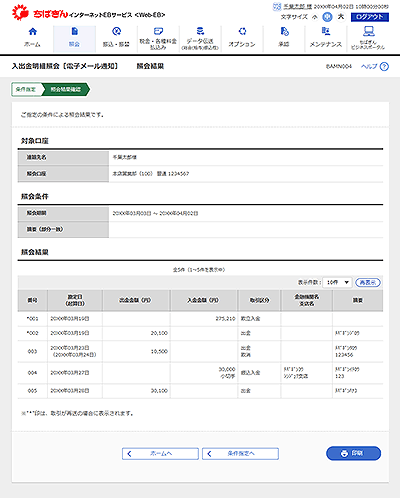Open the オプション menu icon
Screen dimensions: 400x498
[x=242, y=31]
